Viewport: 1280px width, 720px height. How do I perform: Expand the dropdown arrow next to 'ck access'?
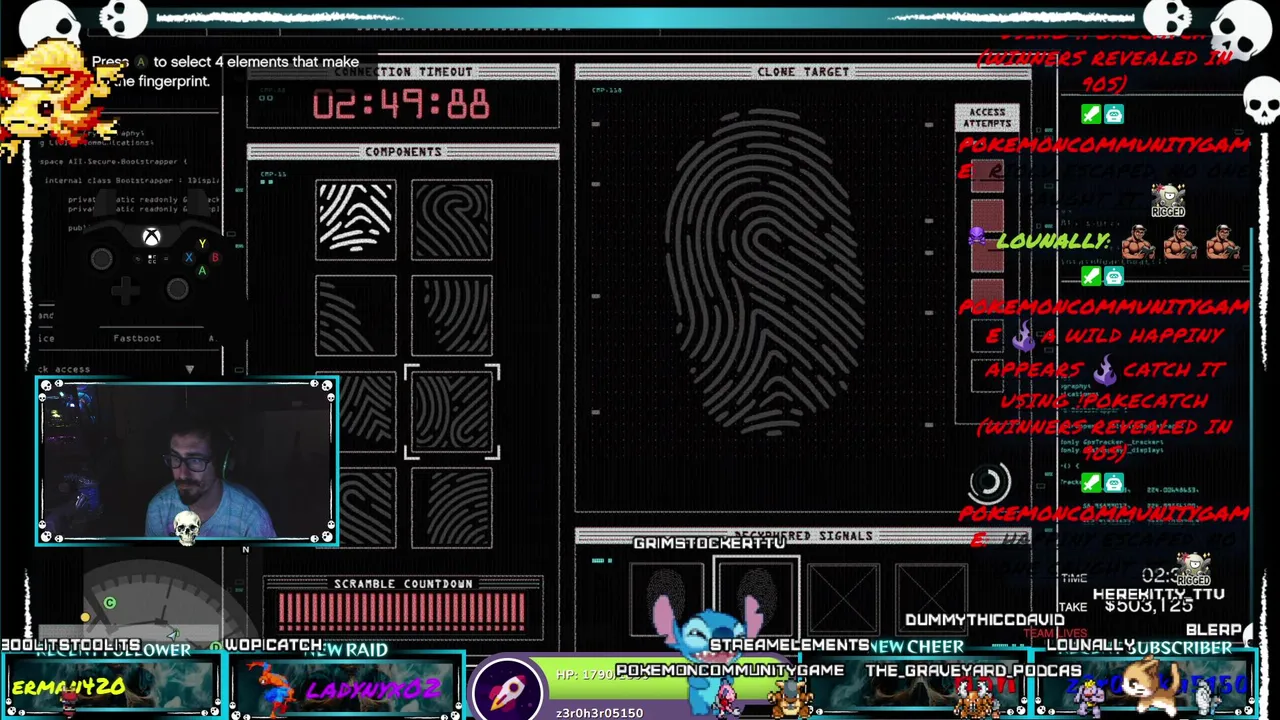(x=189, y=369)
